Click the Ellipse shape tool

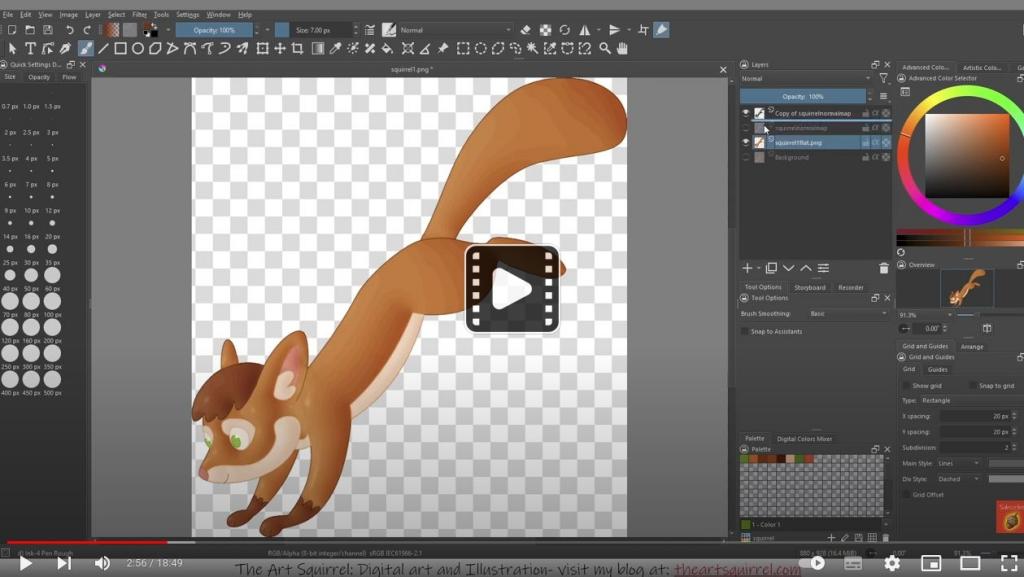(x=138, y=48)
